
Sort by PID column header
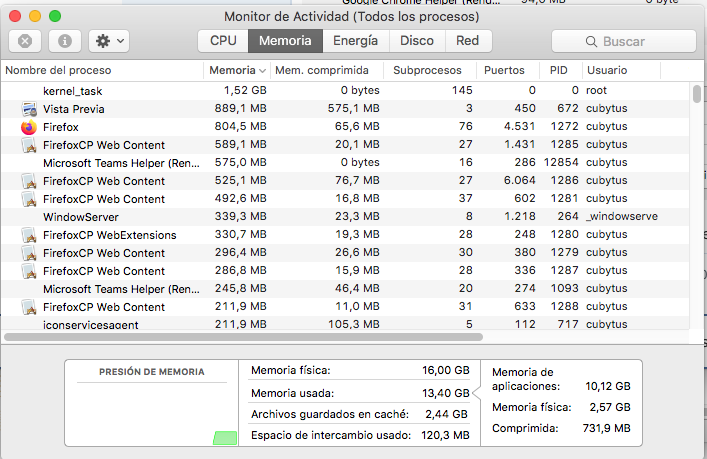pyautogui.click(x=558, y=71)
